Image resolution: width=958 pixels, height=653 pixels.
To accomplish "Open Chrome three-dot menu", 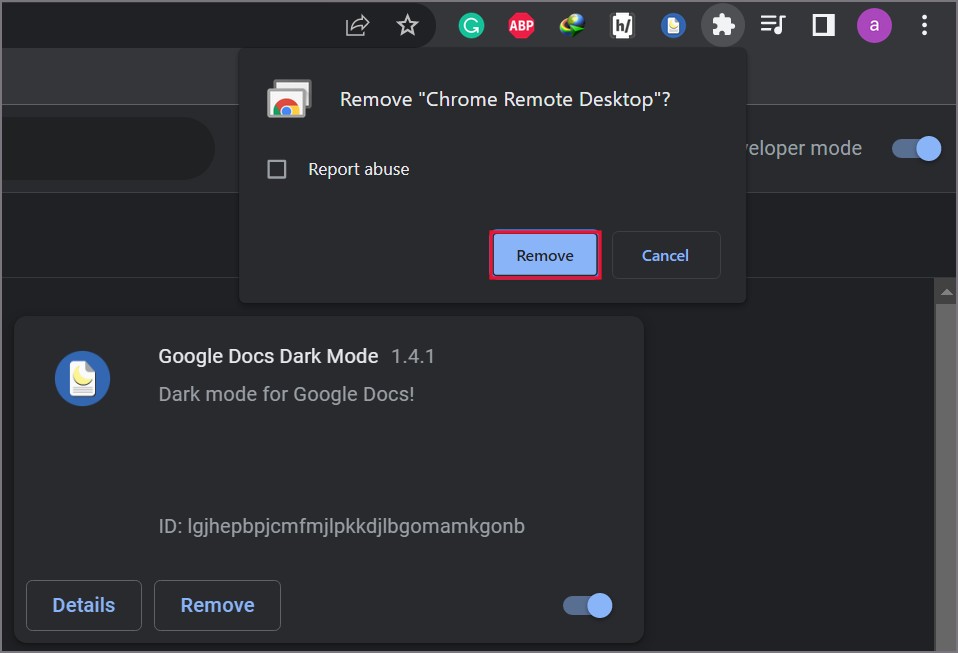I will tap(924, 26).
